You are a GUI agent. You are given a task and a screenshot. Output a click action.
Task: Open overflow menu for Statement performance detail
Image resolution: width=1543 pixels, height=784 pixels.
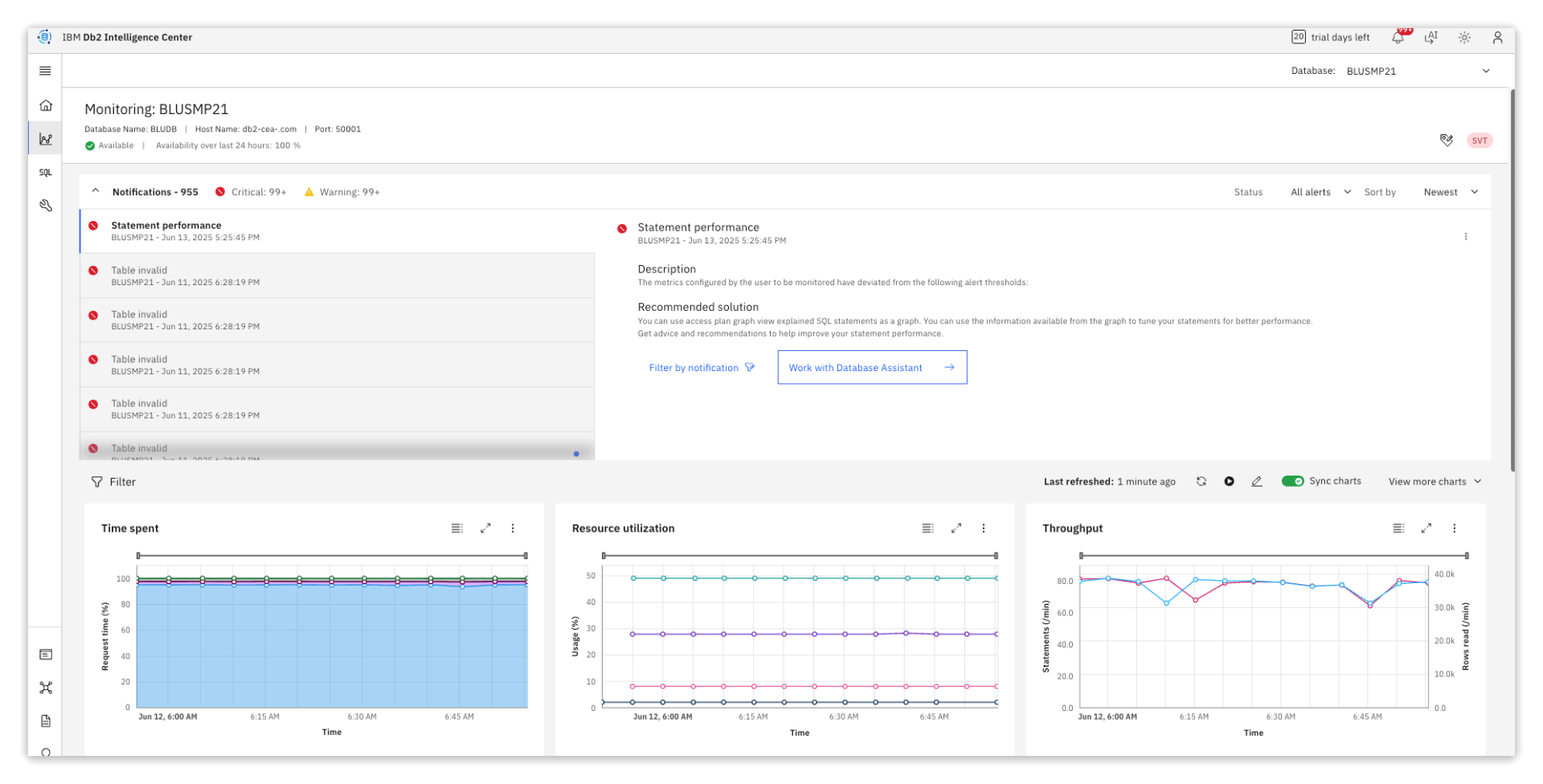(1466, 237)
